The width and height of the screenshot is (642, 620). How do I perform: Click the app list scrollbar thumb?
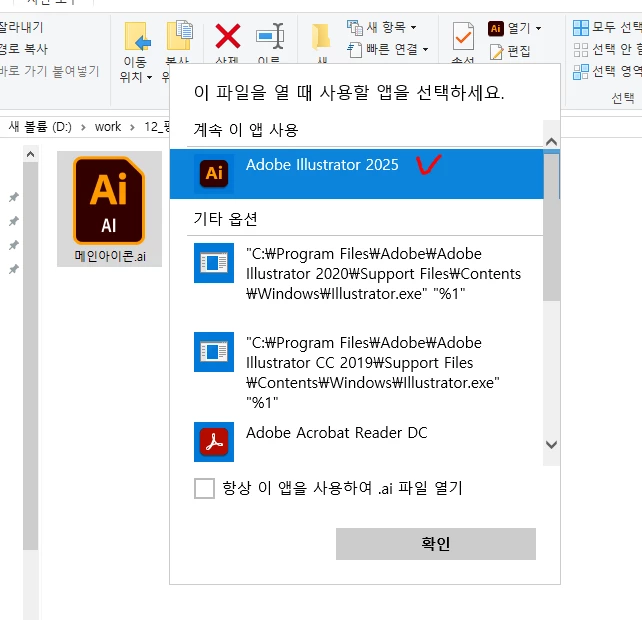pyautogui.click(x=552, y=227)
